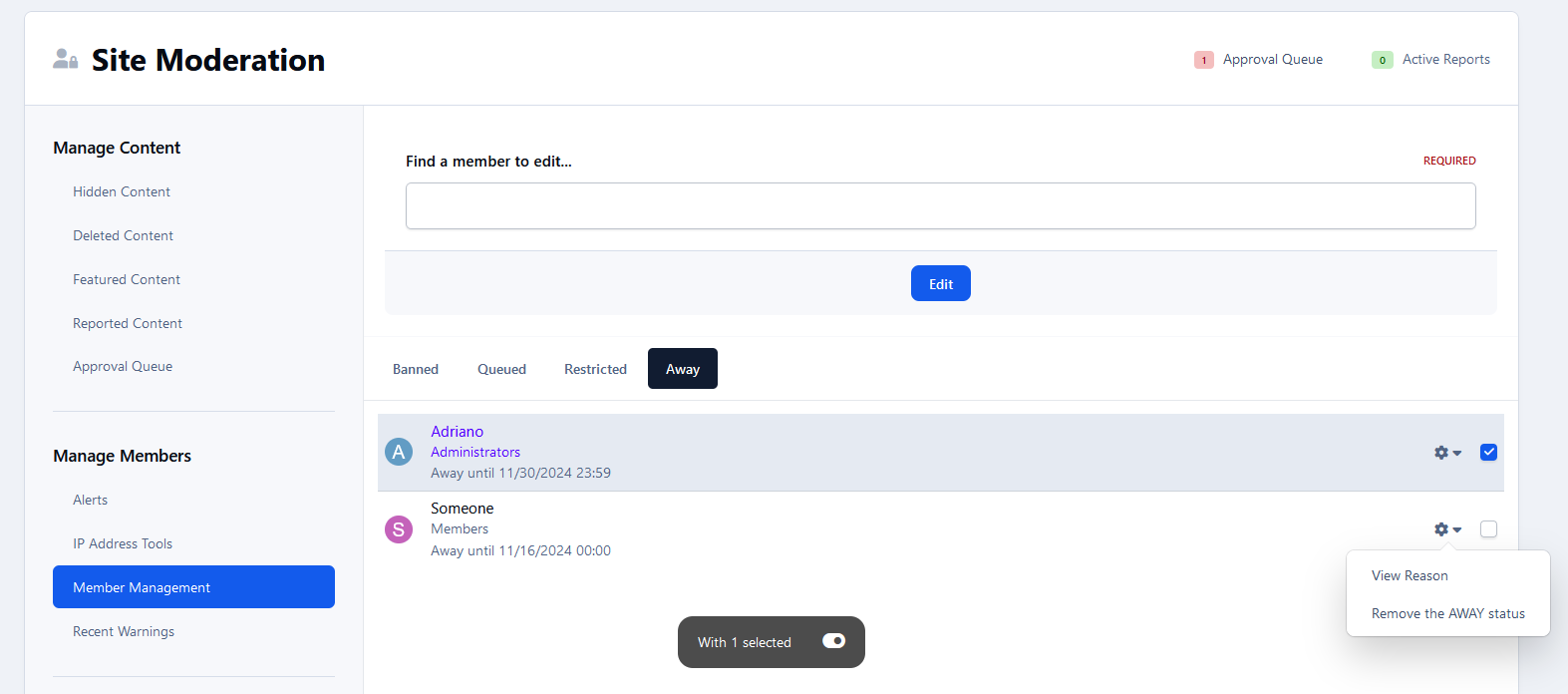Image resolution: width=1568 pixels, height=694 pixels.
Task: Switch to the Restricted tab
Action: click(595, 369)
